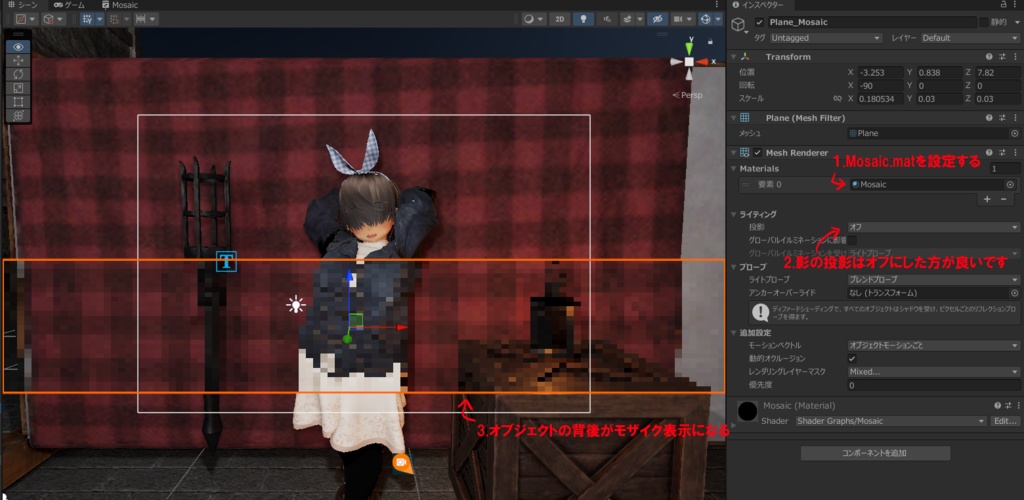The width and height of the screenshot is (1024, 500).
Task: Disable the Mesh Renderer component checkbox
Action: 758,153
